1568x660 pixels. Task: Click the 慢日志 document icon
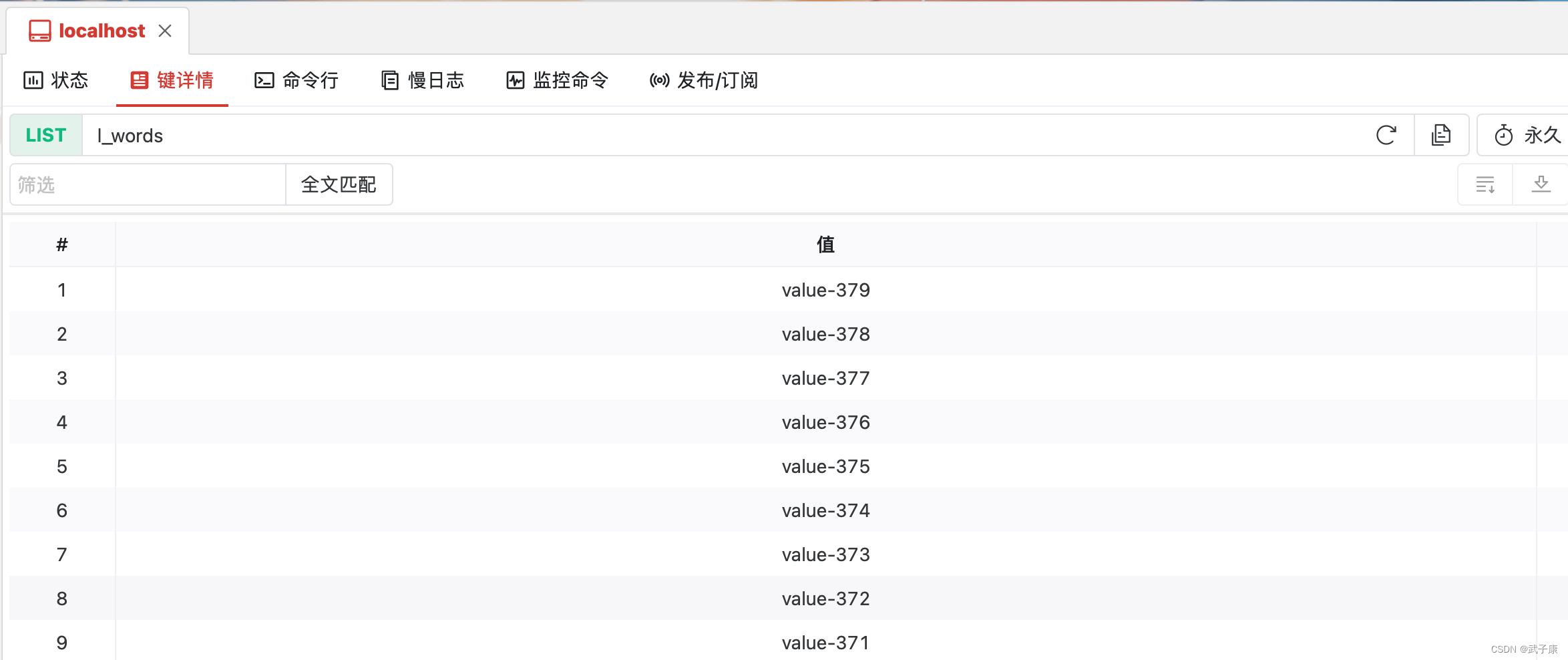point(390,80)
